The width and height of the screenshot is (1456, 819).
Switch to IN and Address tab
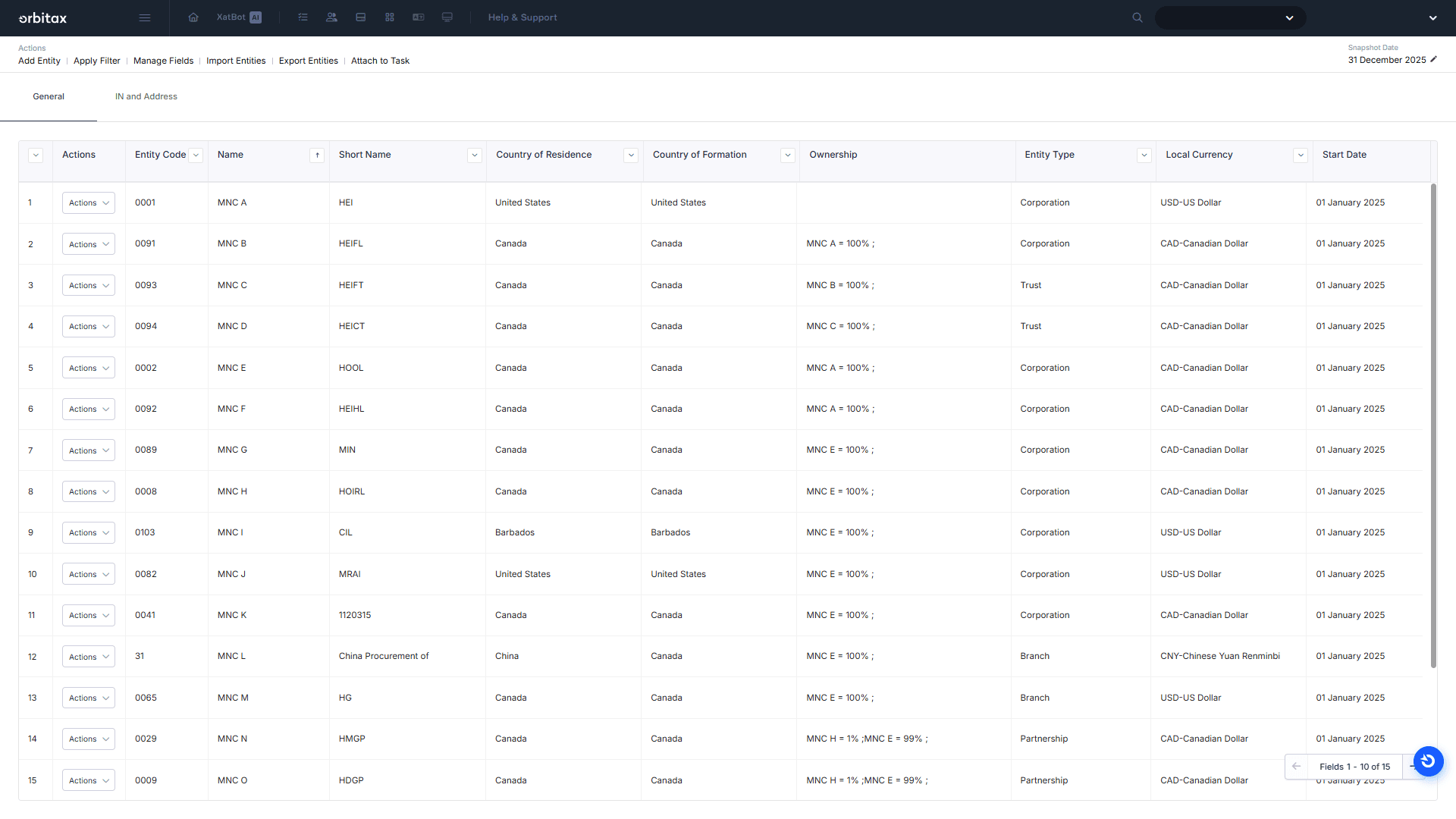[146, 96]
